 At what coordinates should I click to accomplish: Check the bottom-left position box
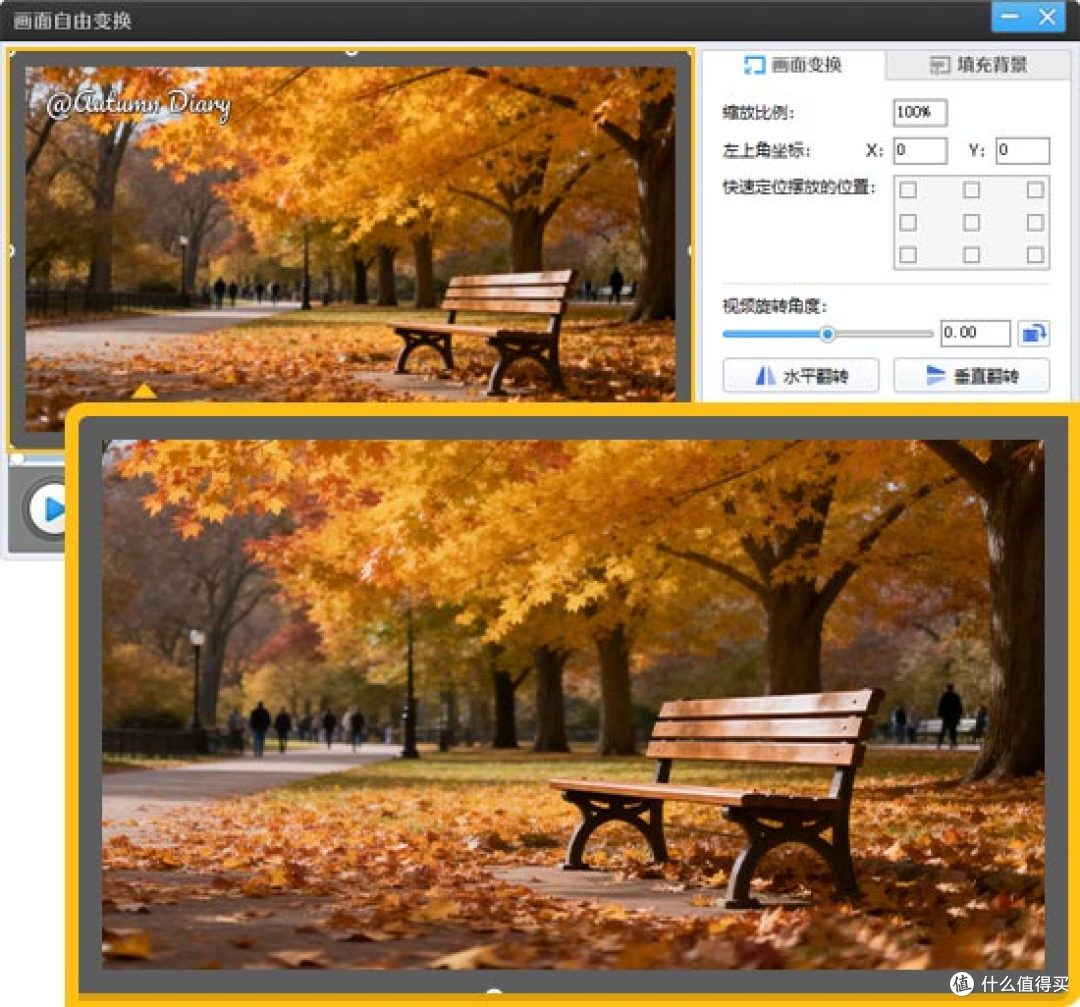(908, 255)
